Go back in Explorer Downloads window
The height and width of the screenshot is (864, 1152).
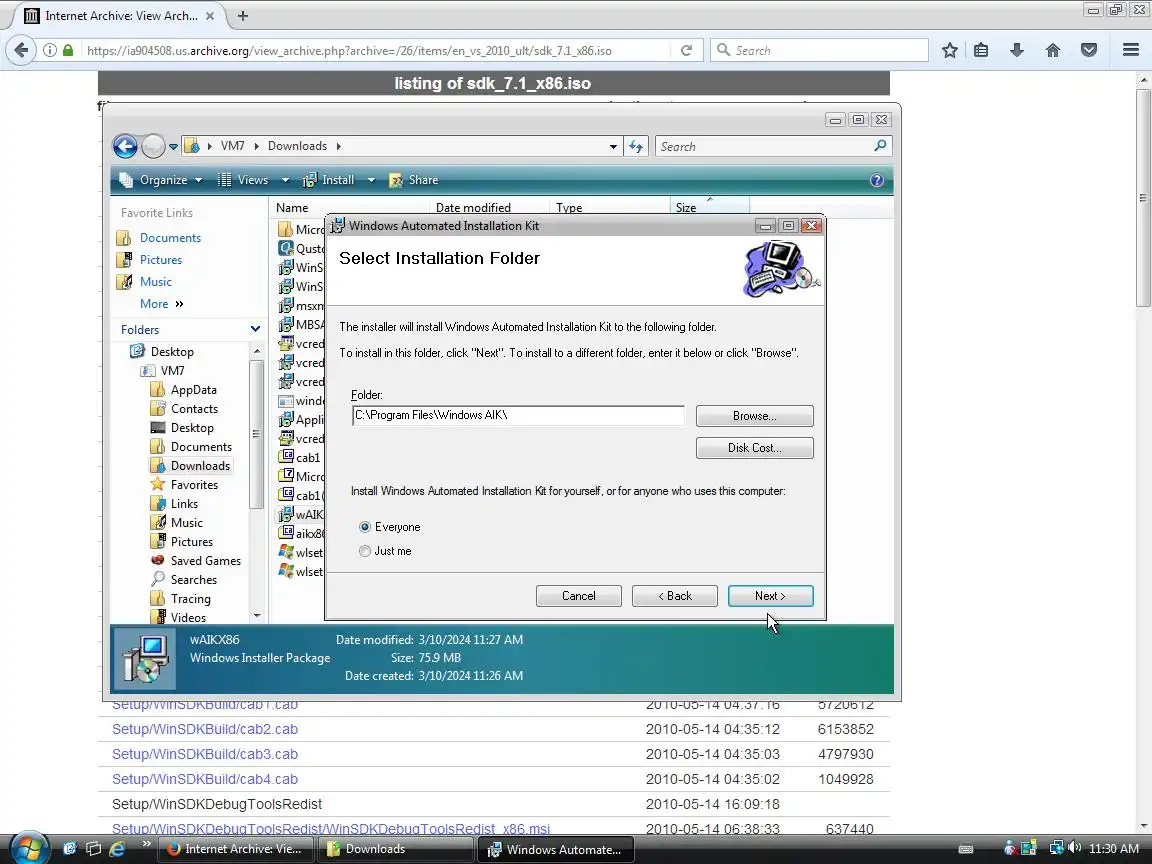(125, 146)
